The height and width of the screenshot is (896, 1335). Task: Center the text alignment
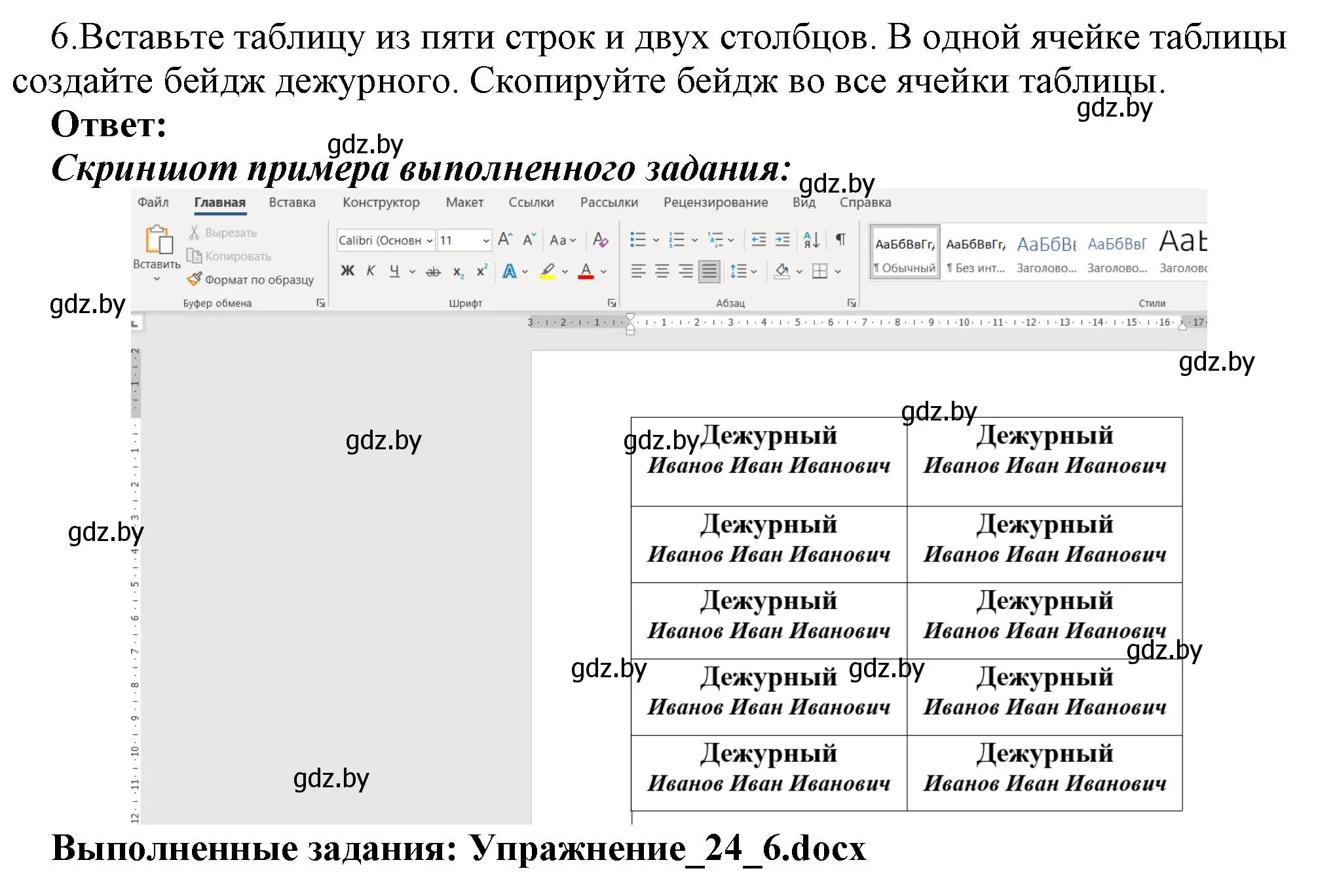(662, 271)
